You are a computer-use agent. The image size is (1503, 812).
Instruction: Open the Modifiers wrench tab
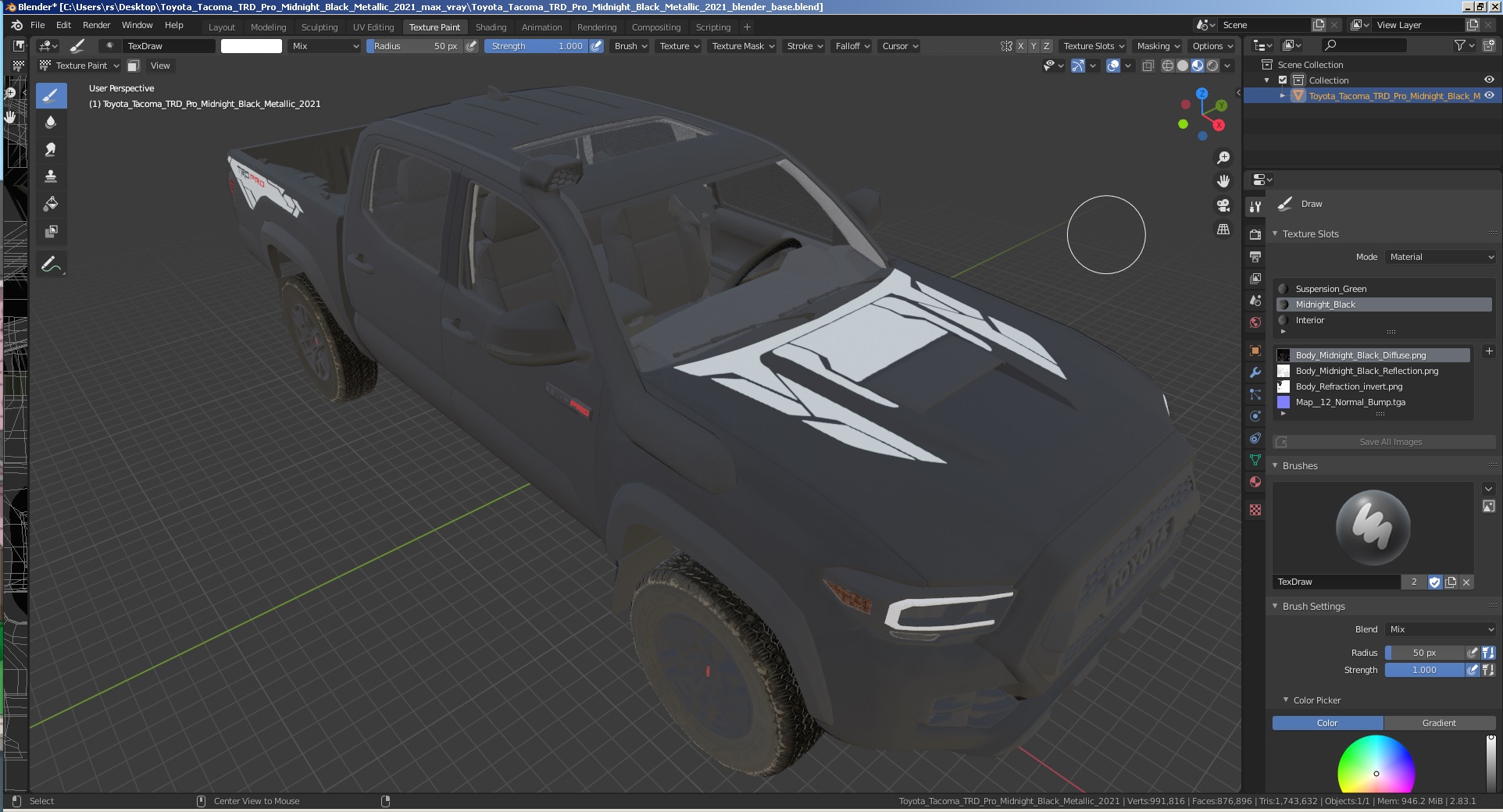(x=1255, y=372)
